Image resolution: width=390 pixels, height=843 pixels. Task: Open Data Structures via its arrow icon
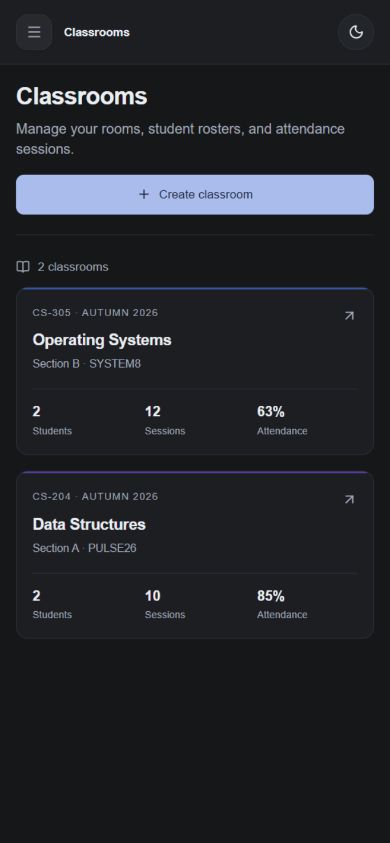click(349, 499)
